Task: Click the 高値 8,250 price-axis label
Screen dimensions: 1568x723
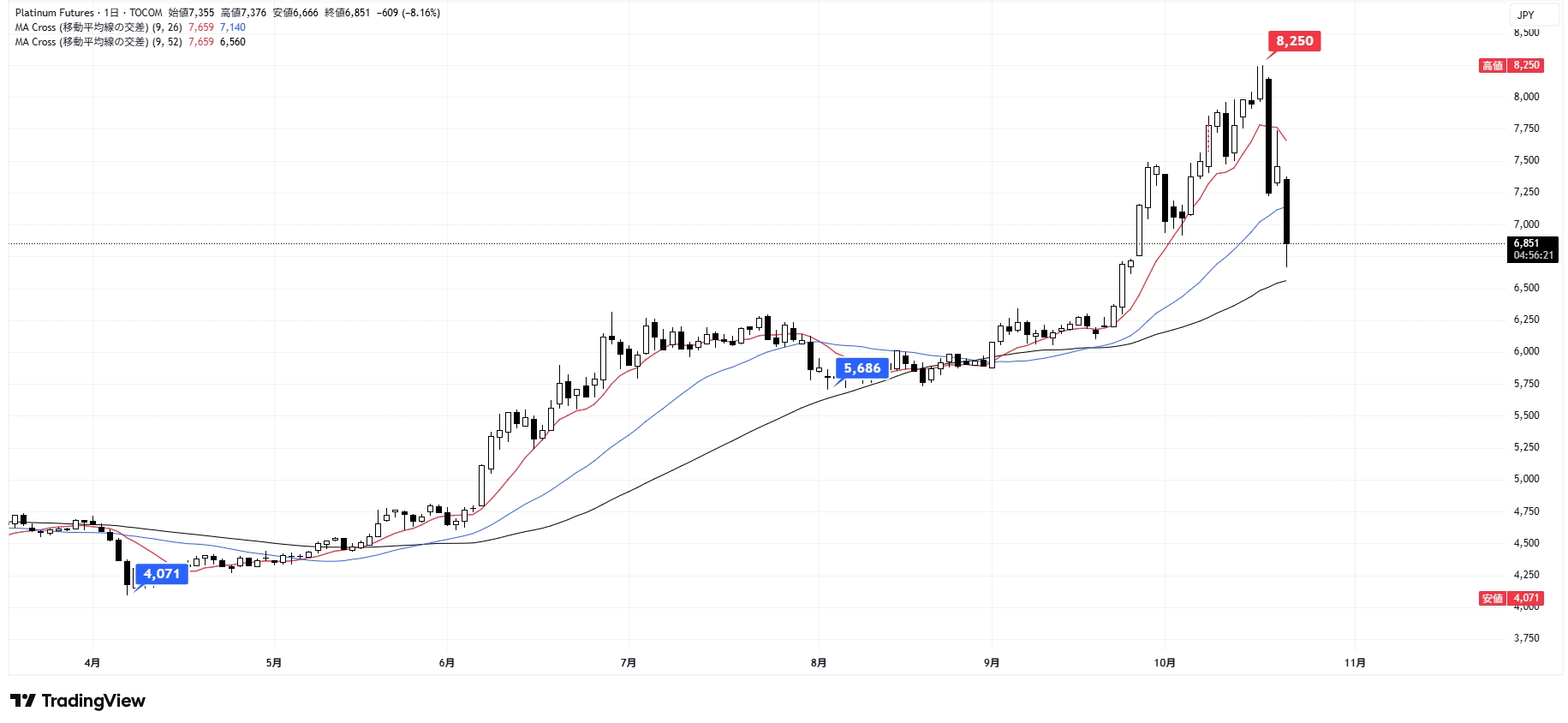Action: click(x=1511, y=65)
